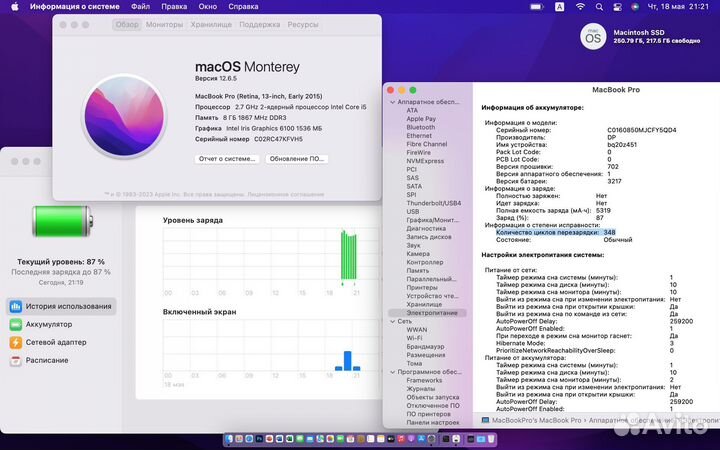Click the Сетевой адаптер sidebar icon

click(16, 342)
